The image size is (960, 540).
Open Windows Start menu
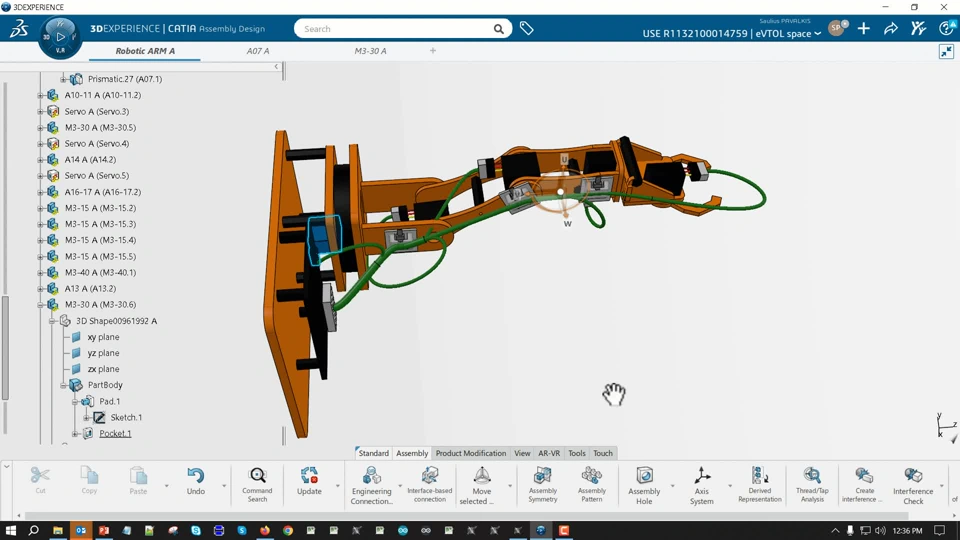pos(10,530)
